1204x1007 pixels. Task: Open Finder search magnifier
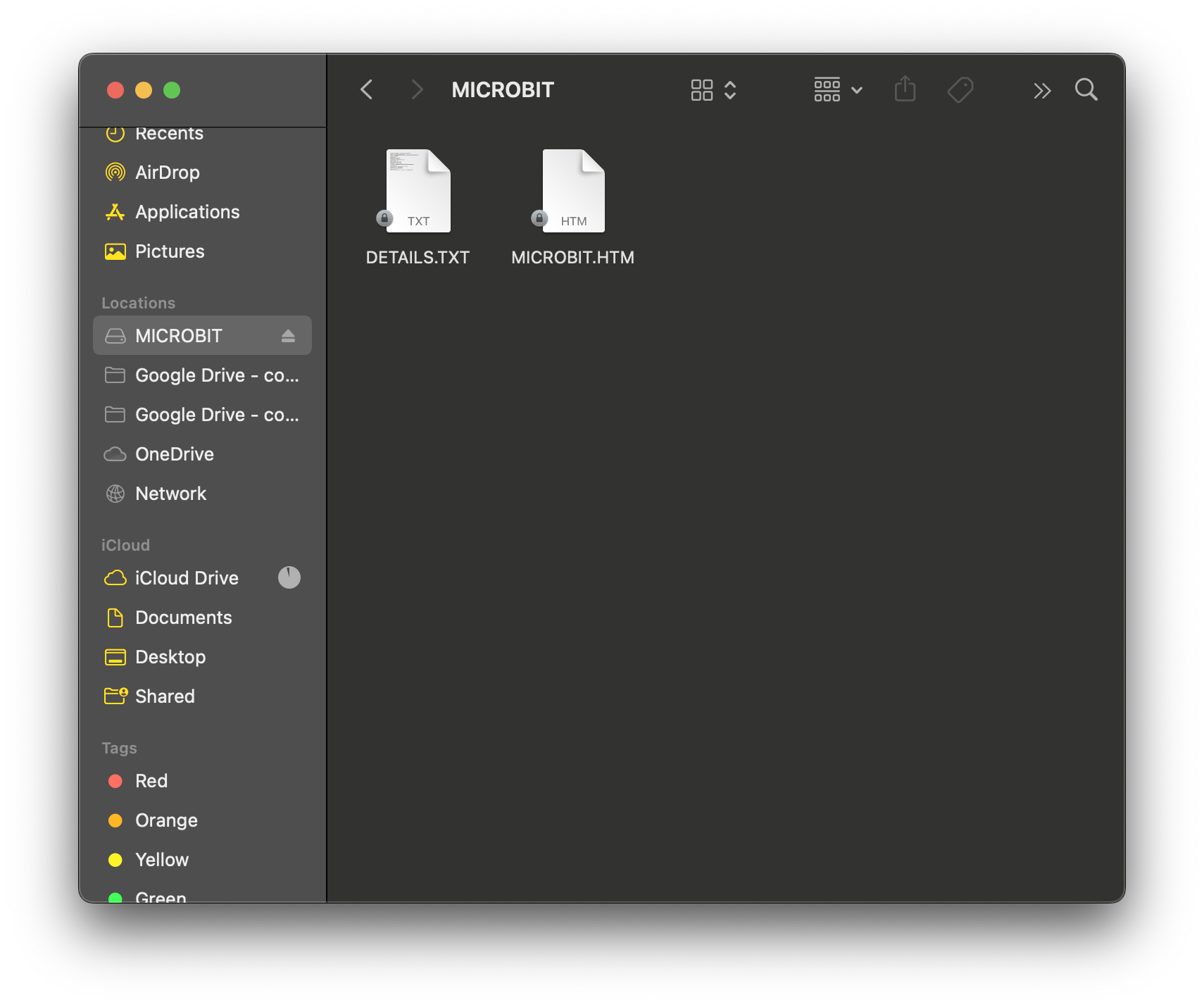1086,89
